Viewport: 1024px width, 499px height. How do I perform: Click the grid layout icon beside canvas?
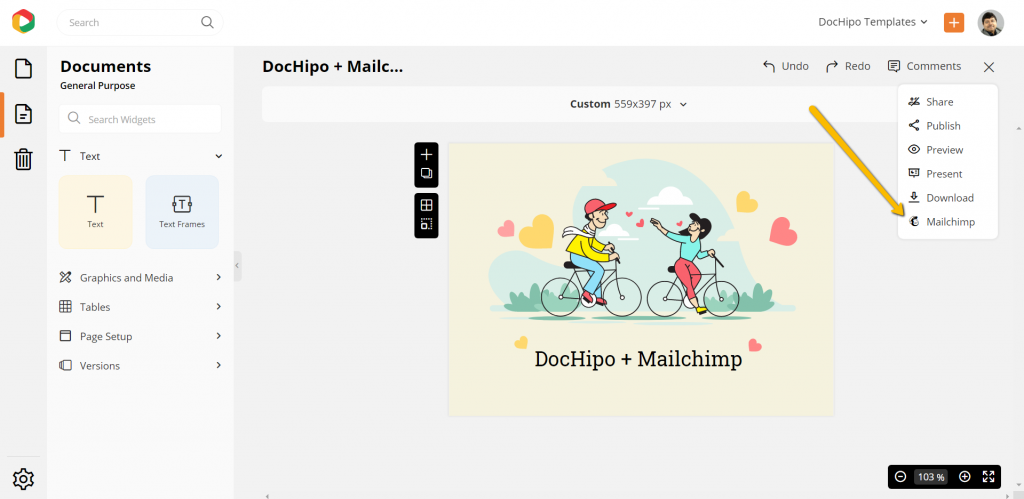point(426,205)
